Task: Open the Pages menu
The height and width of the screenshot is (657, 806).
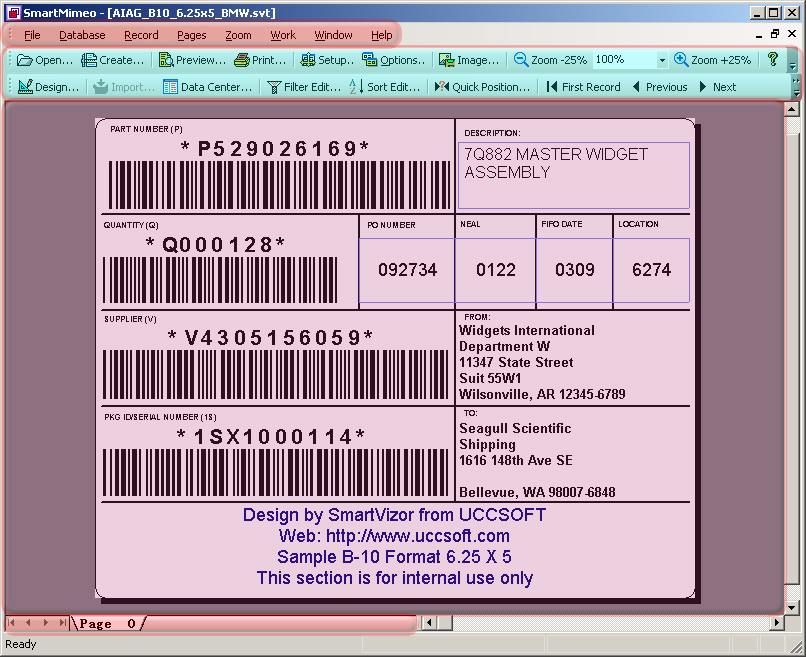Action: 192,35
